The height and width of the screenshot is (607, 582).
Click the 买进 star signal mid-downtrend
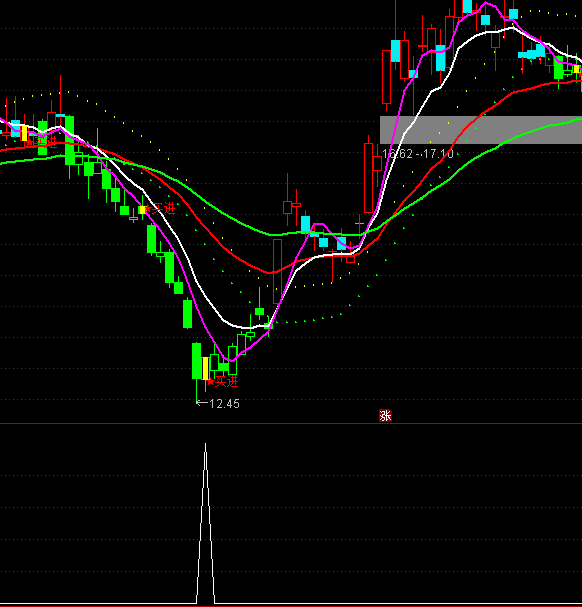click(x=160, y=209)
